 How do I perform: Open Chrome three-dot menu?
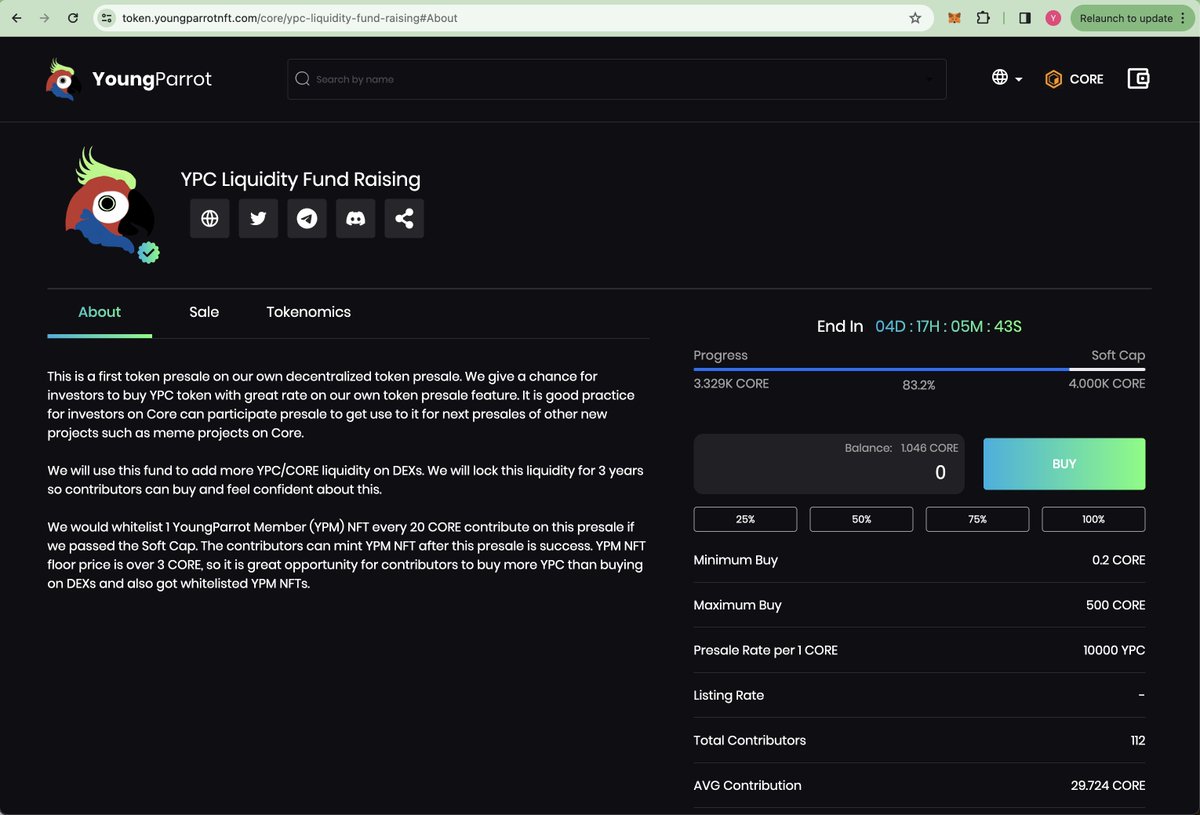pos(1185,18)
